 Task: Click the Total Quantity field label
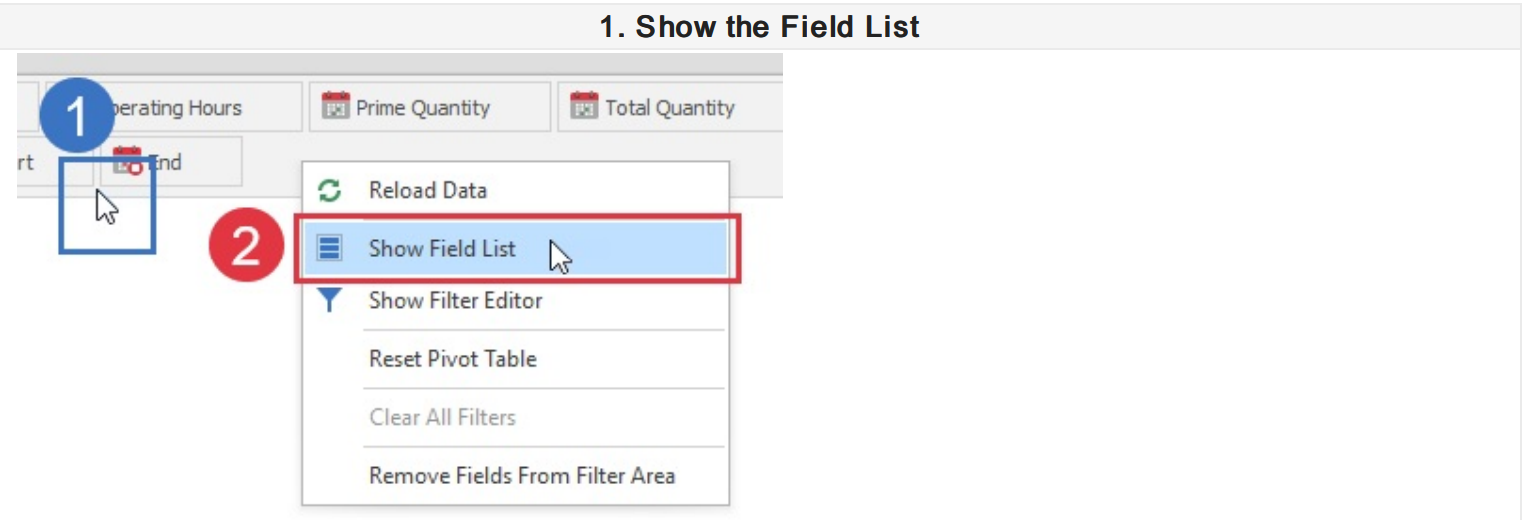coord(669,107)
